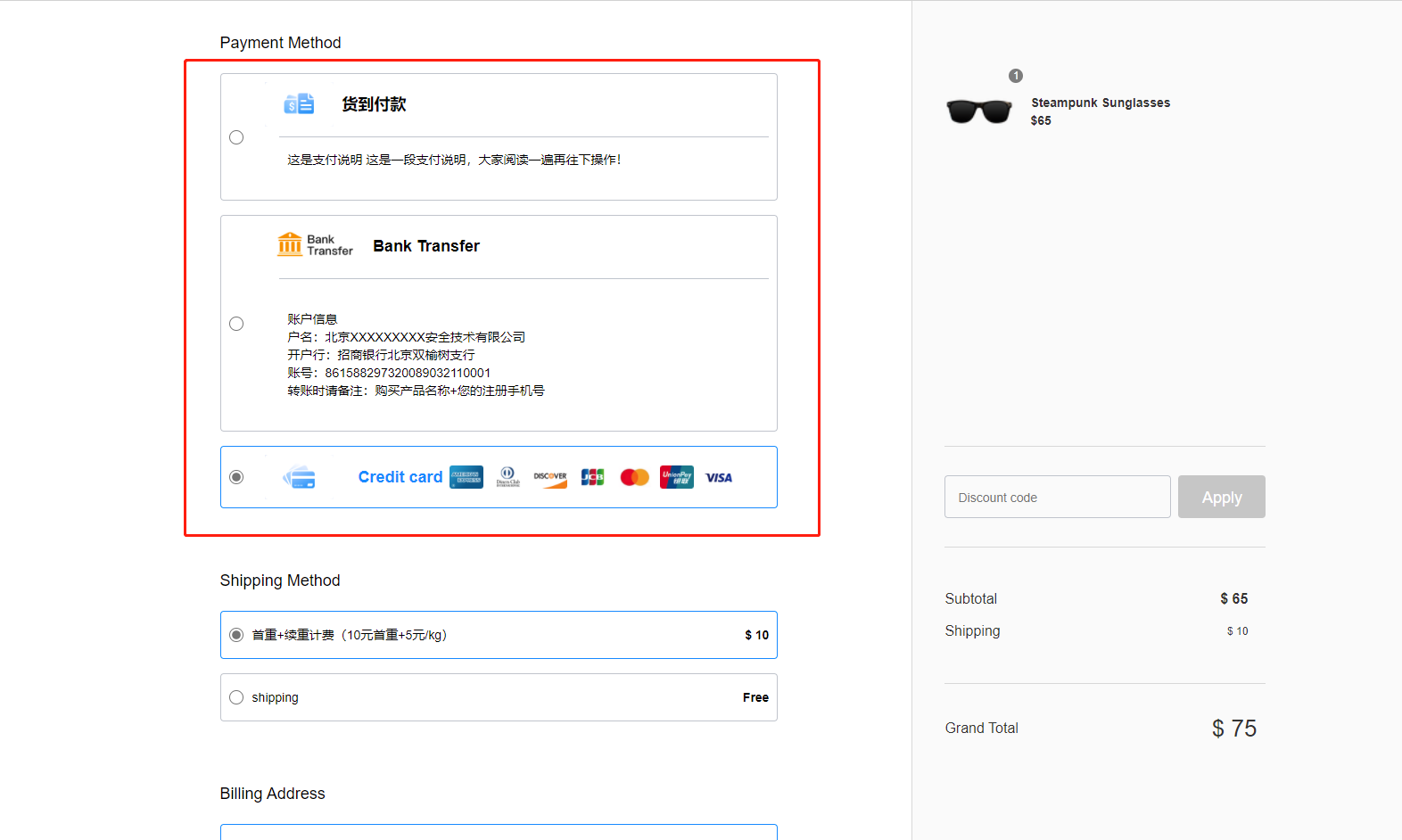
Task: Click the Mastercard logo
Action: pos(634,477)
